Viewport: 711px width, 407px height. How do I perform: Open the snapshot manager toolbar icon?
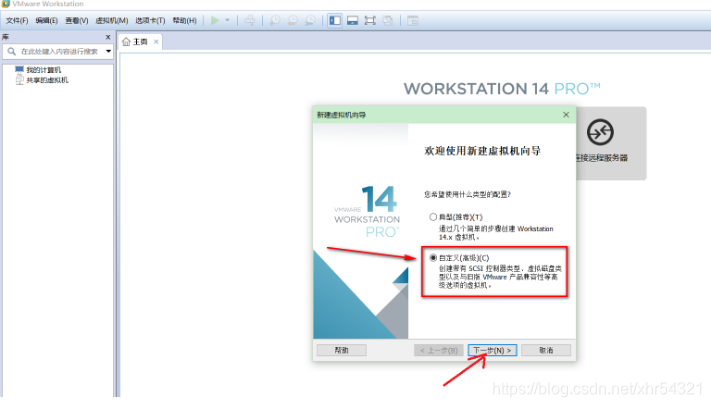(310, 20)
